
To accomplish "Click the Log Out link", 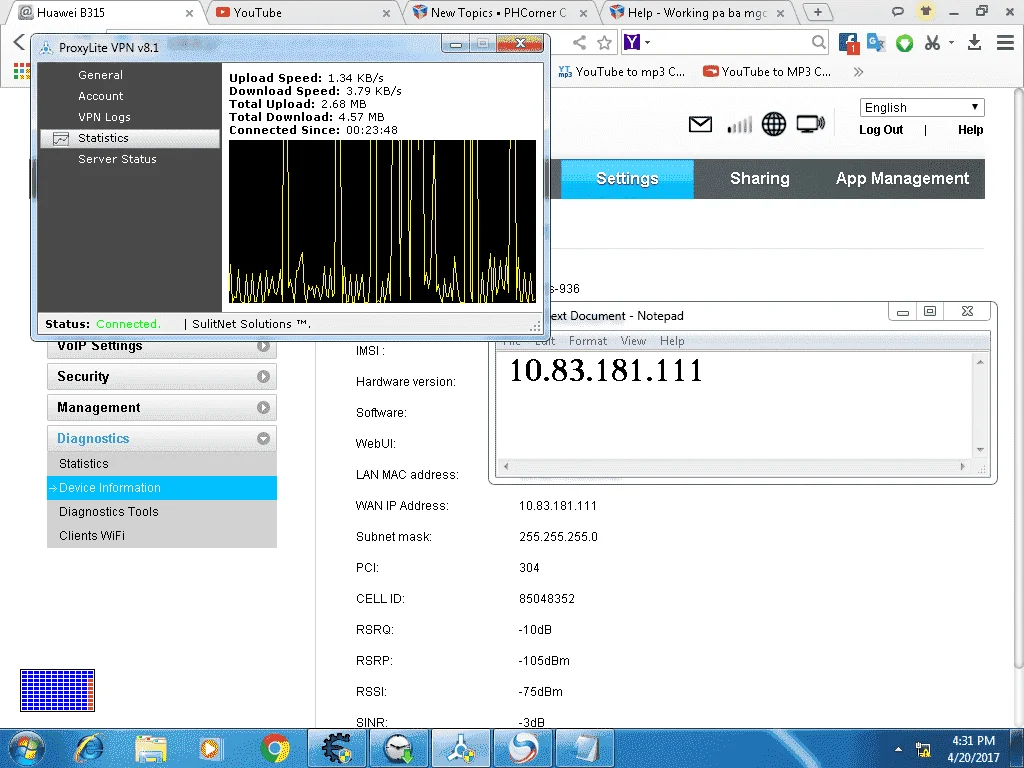I will (881, 130).
